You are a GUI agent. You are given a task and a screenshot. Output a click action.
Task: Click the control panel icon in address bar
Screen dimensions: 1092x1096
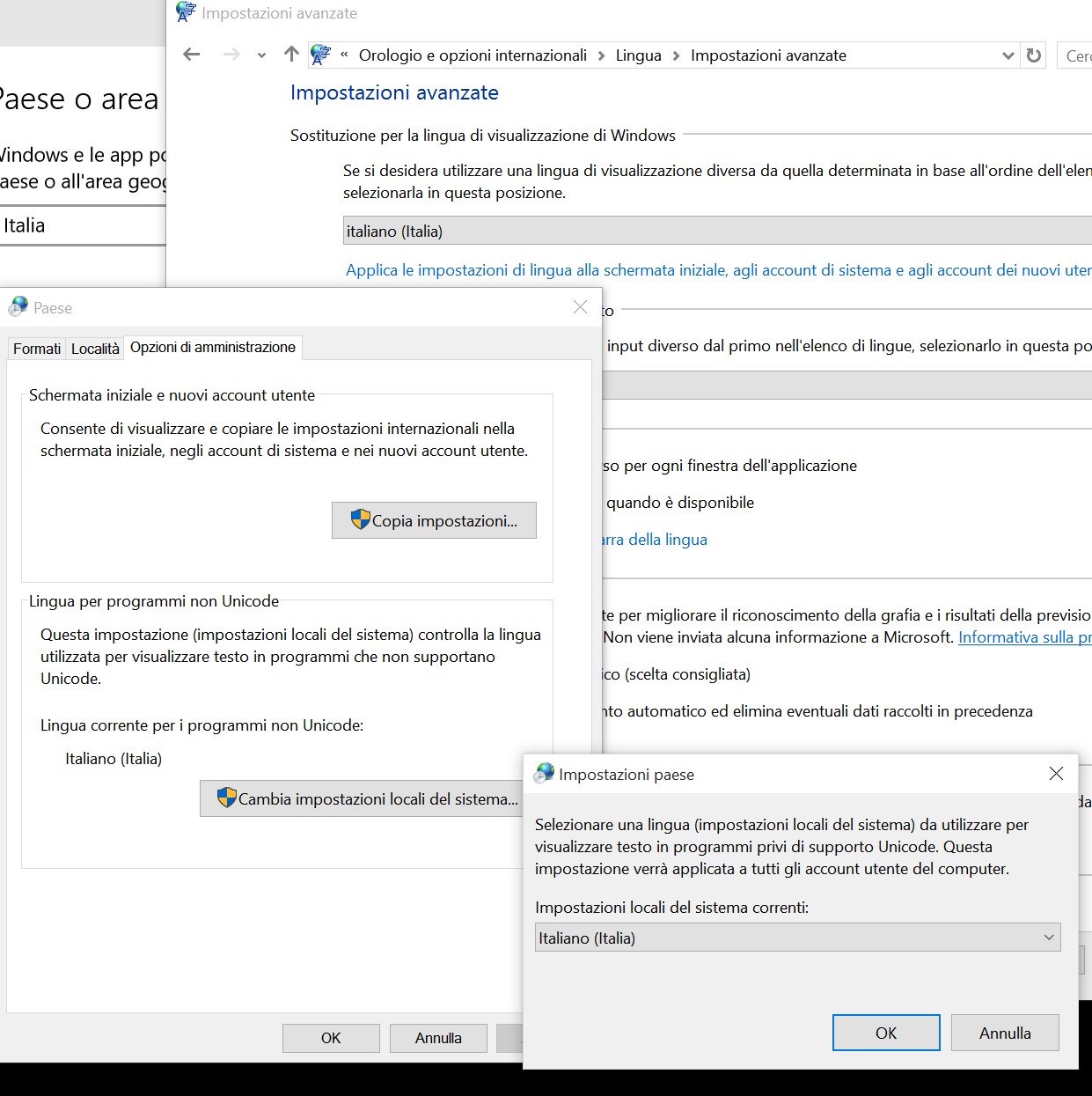(321, 55)
